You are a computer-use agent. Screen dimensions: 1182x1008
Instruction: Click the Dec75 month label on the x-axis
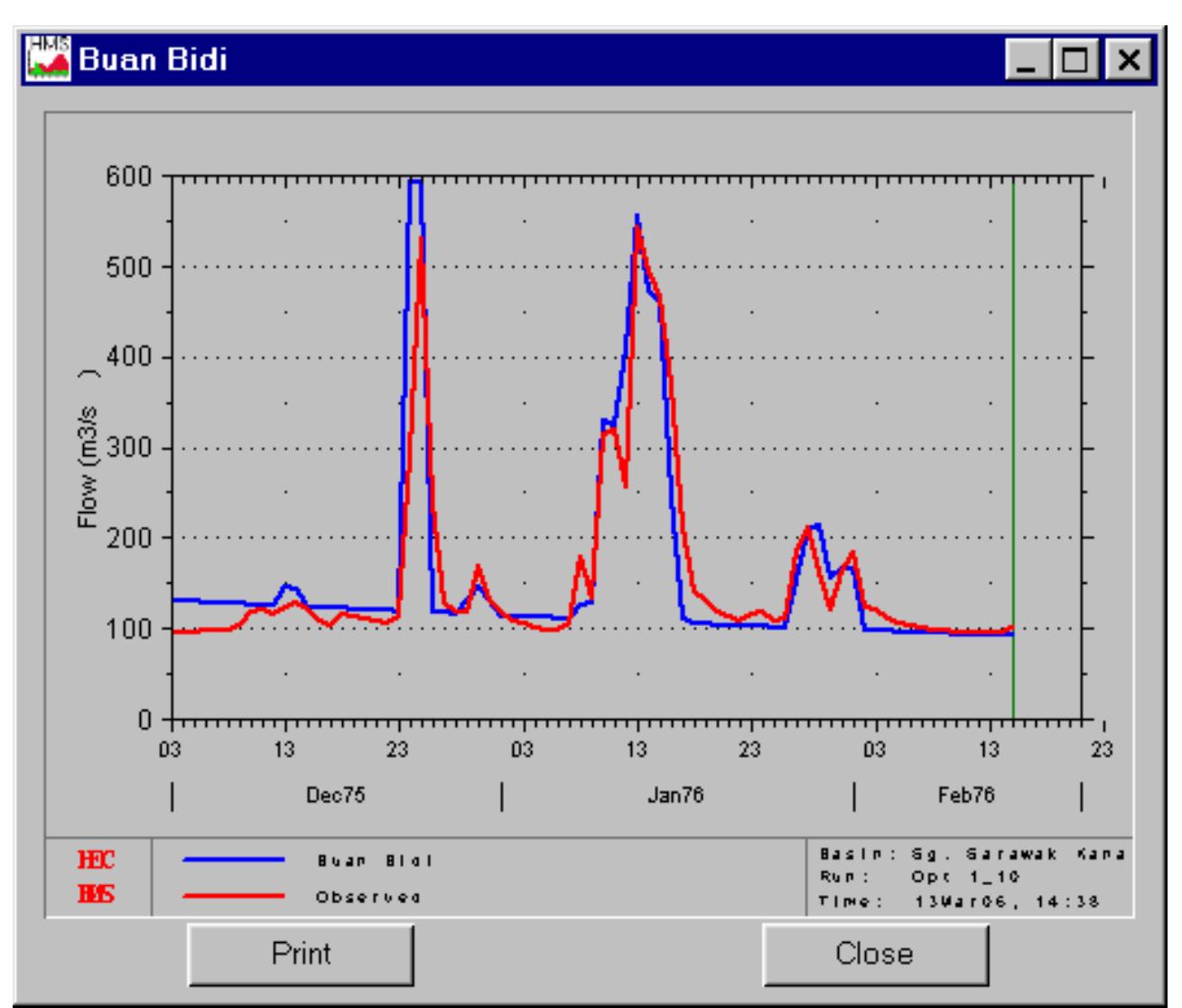pos(334,796)
